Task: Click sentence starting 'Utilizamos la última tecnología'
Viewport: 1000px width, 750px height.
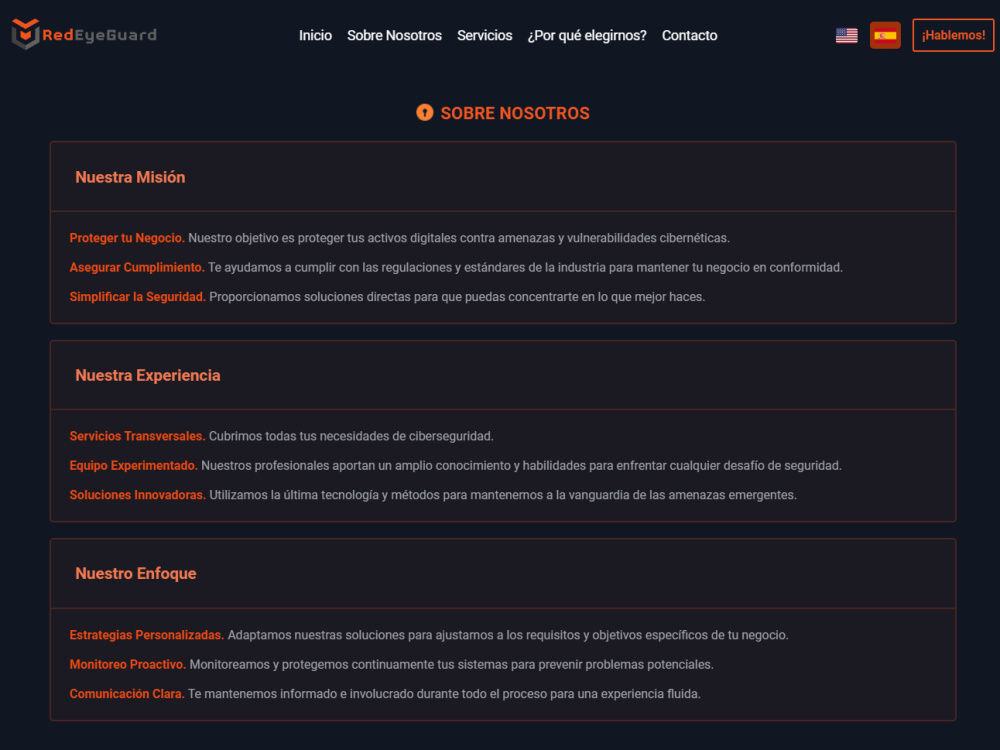Action: tap(503, 495)
